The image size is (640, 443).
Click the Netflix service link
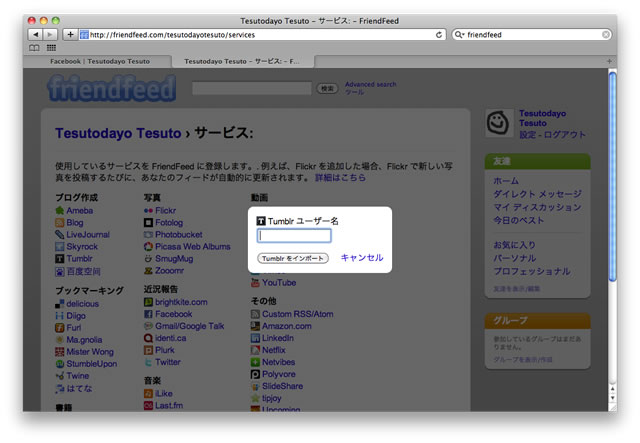[274, 350]
